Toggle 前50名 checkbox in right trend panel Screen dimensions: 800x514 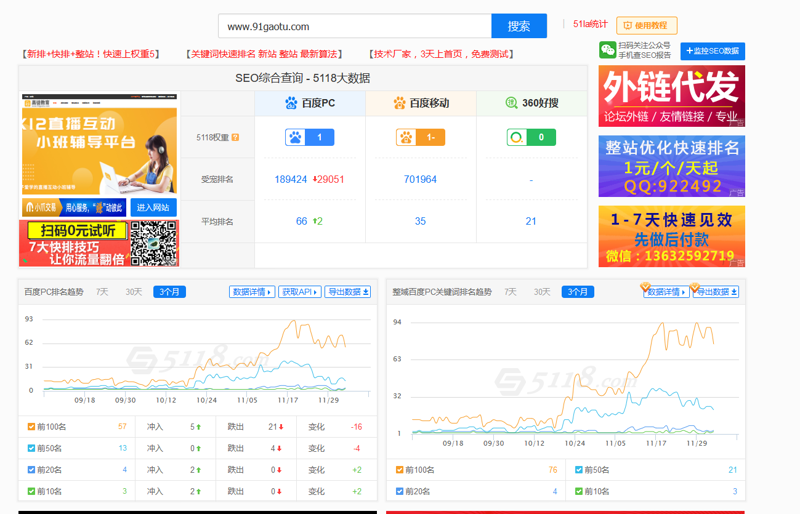pos(579,470)
